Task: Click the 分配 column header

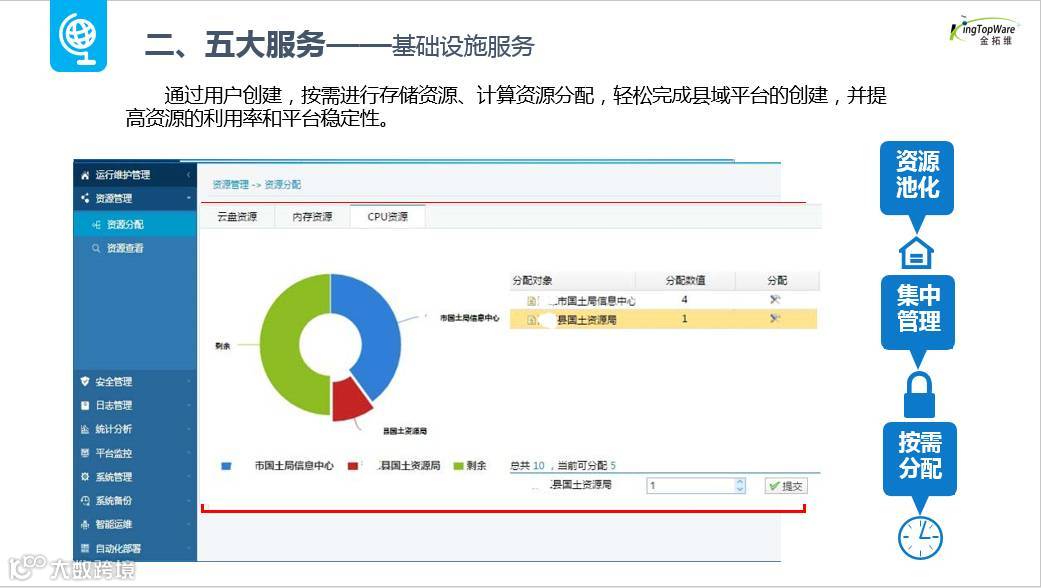Action: (x=777, y=281)
